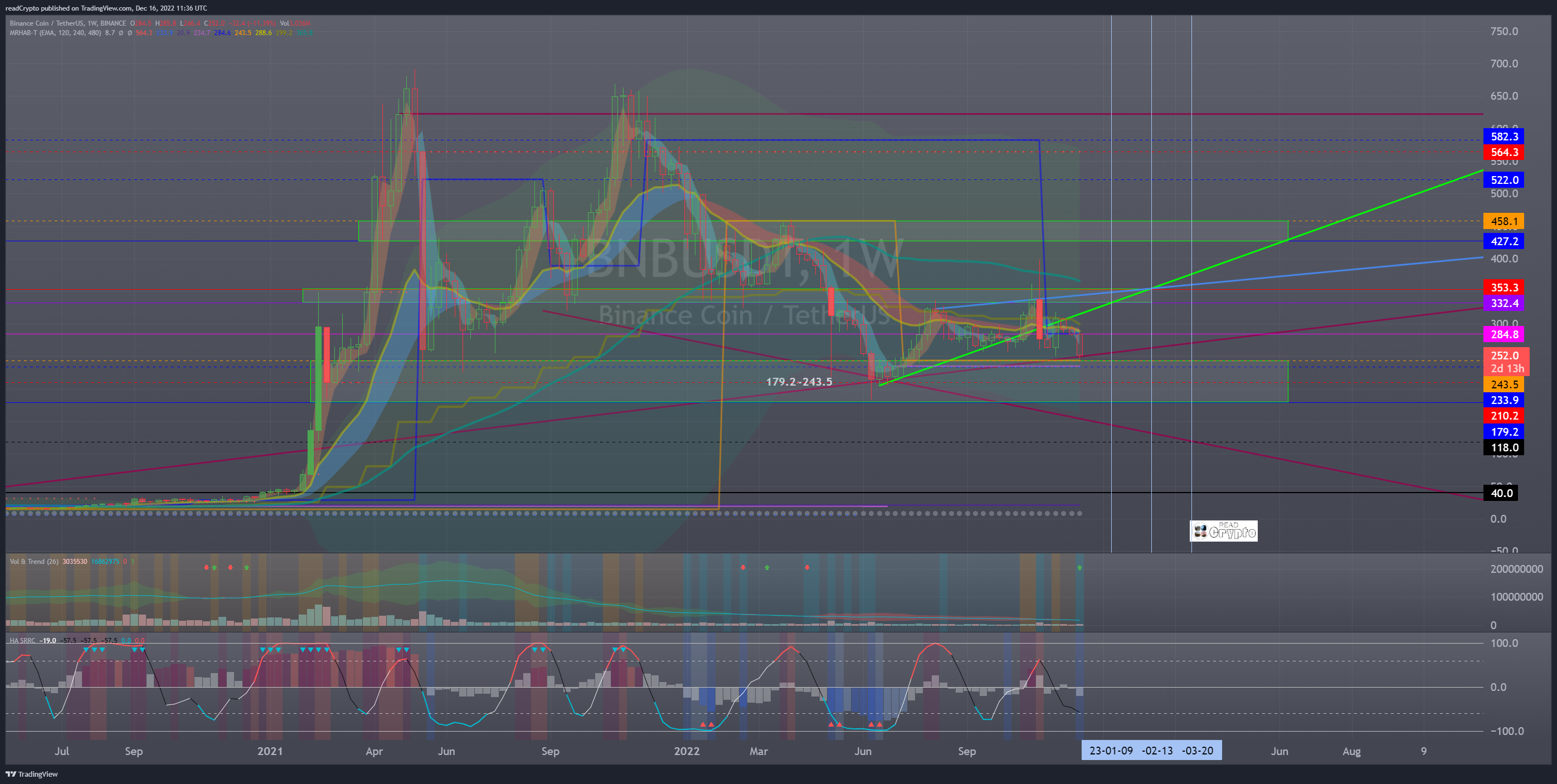Click the Apr label on time axis

(374, 751)
